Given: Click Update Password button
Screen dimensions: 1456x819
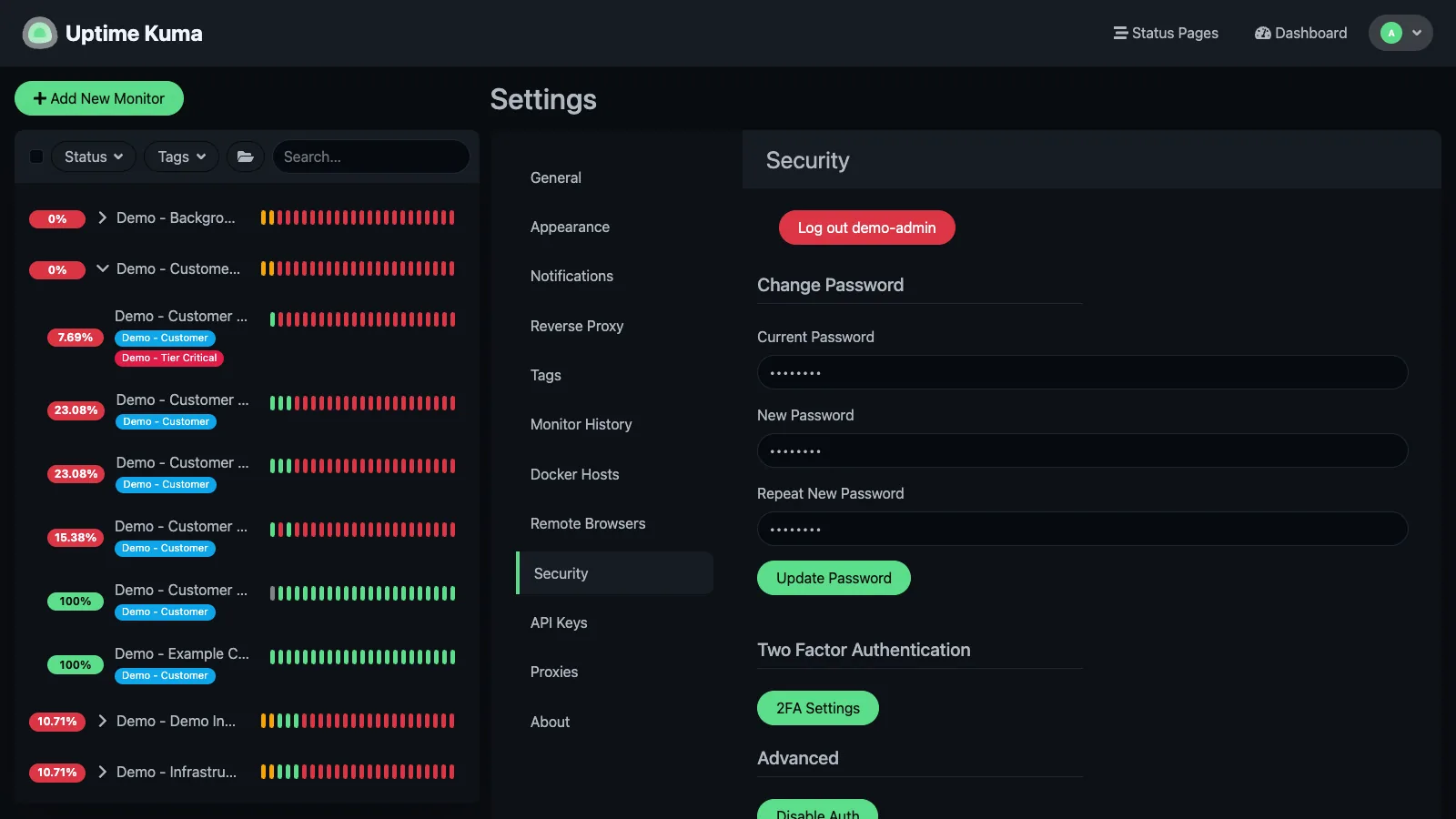Looking at the screenshot, I should click(834, 578).
